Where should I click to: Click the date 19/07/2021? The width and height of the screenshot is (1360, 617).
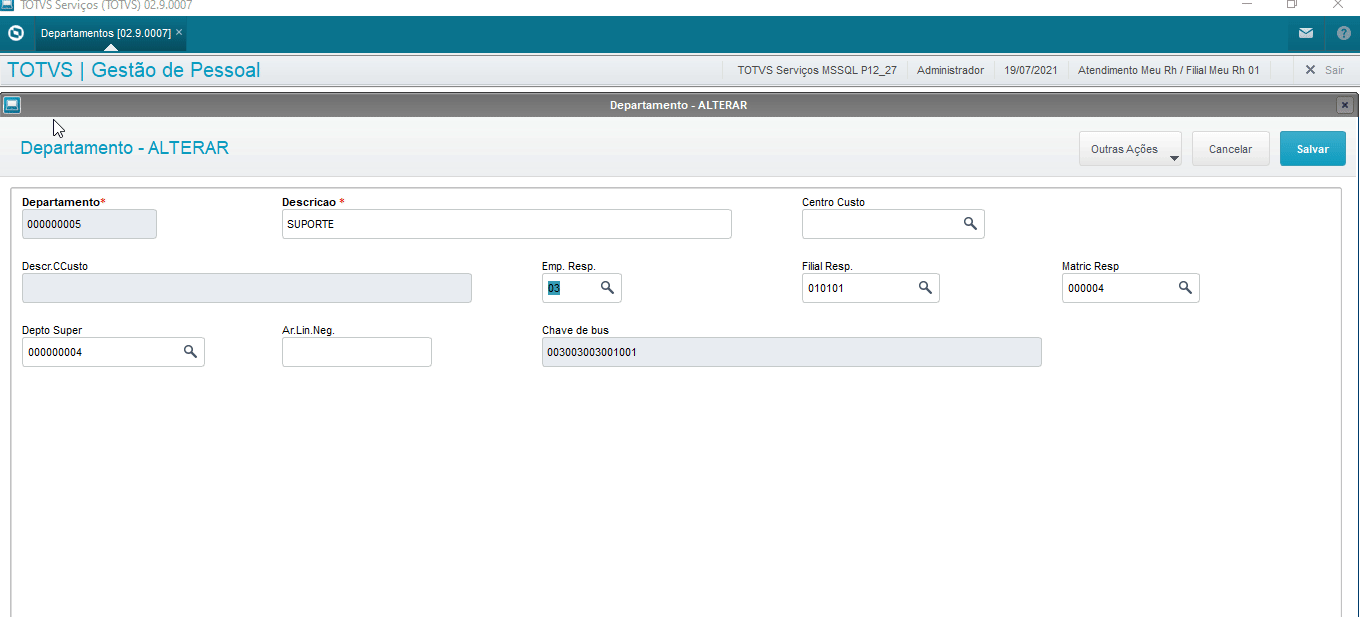point(1031,70)
